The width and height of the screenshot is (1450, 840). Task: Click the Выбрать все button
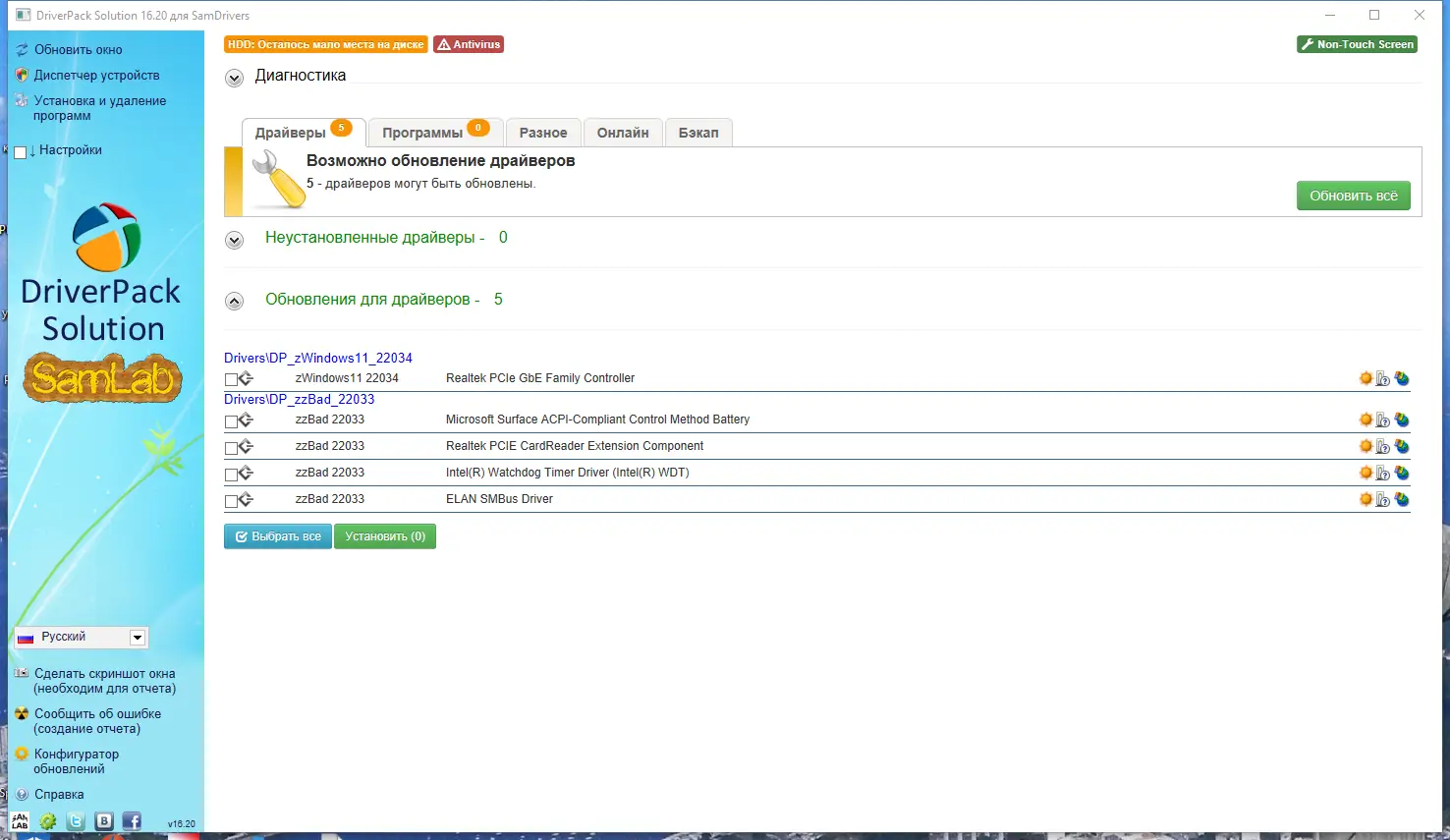(x=278, y=536)
